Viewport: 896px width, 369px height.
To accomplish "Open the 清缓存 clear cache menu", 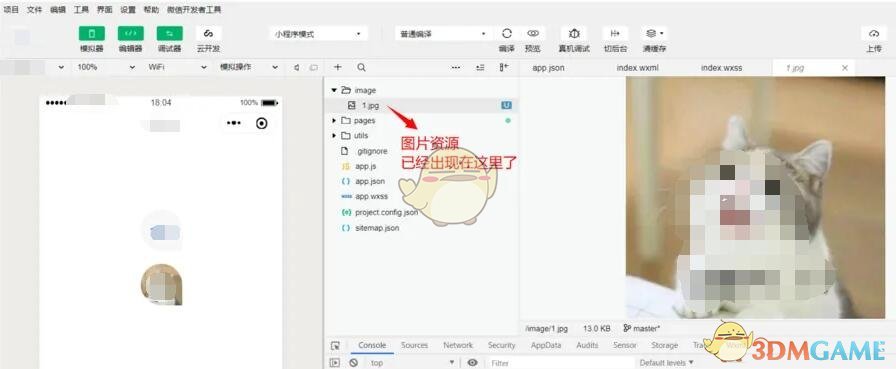I will [x=654, y=34].
